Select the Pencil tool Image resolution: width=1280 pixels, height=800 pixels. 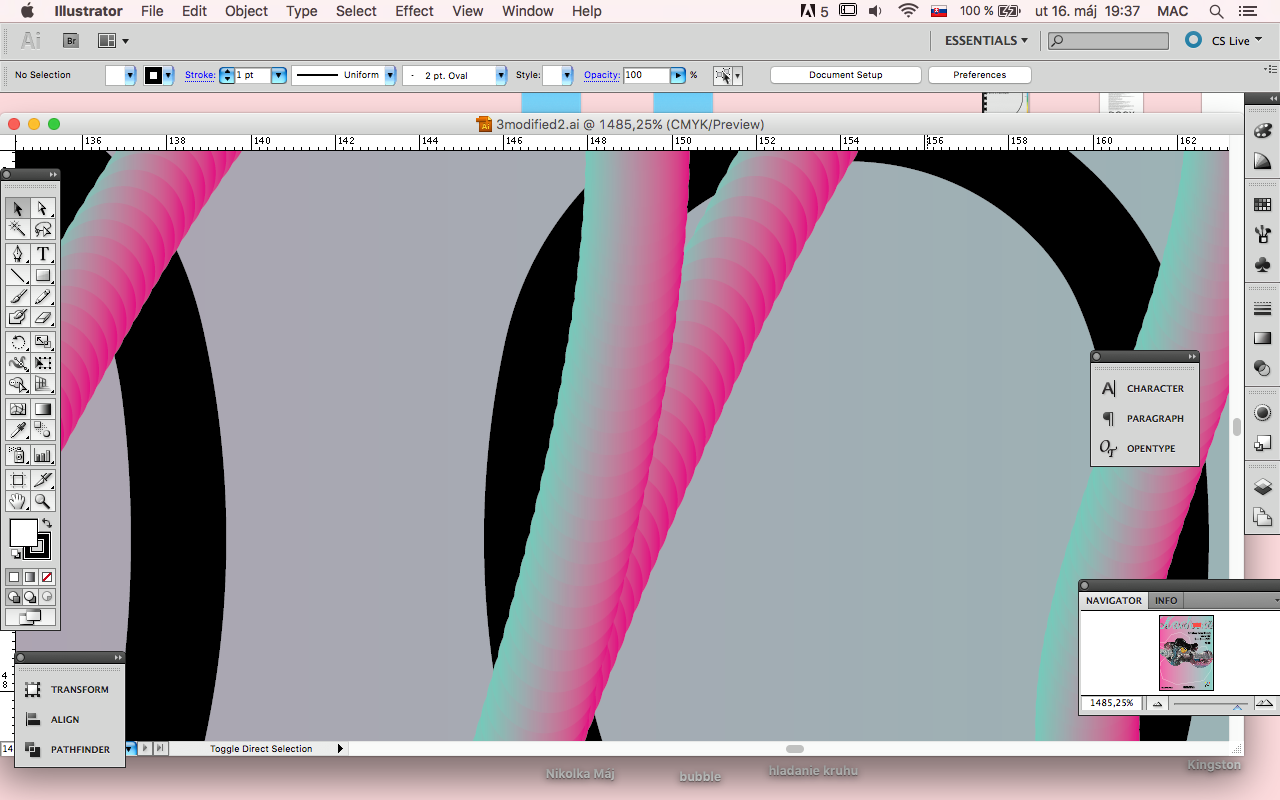coord(42,296)
